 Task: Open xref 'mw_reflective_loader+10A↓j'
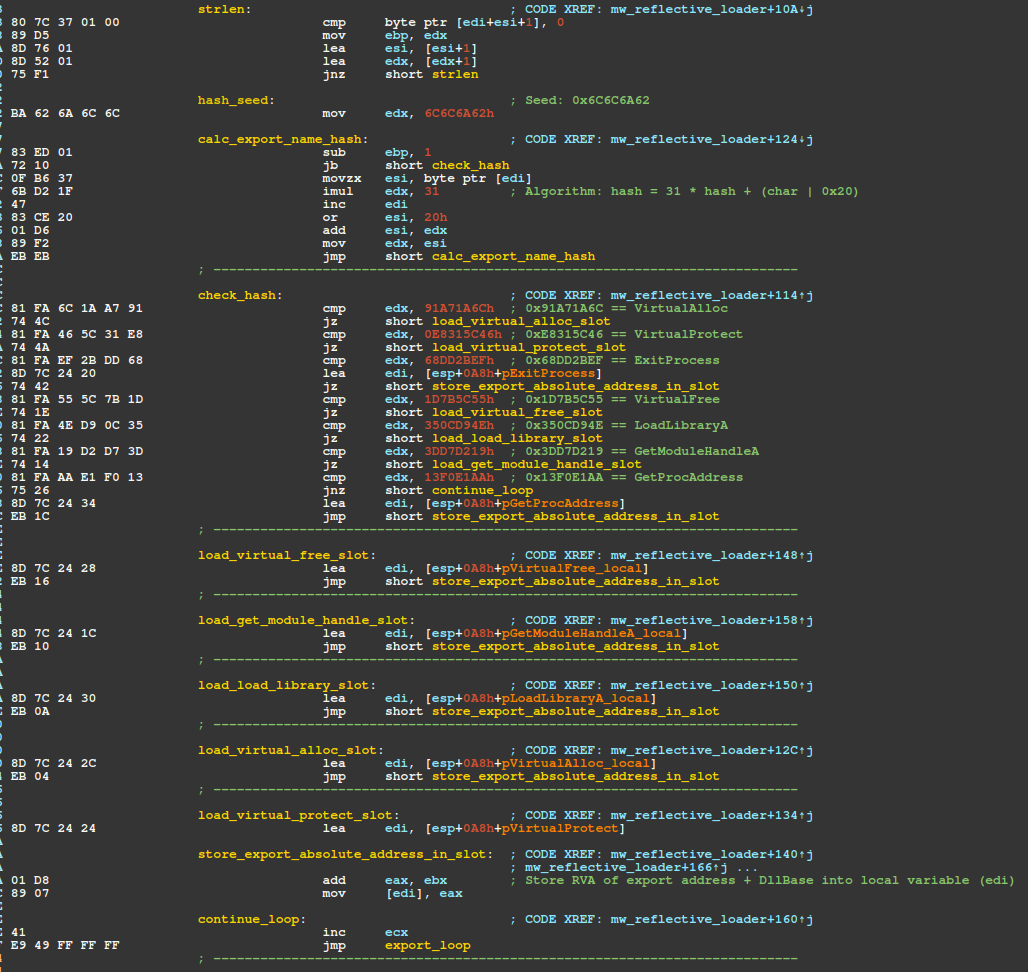(711, 9)
